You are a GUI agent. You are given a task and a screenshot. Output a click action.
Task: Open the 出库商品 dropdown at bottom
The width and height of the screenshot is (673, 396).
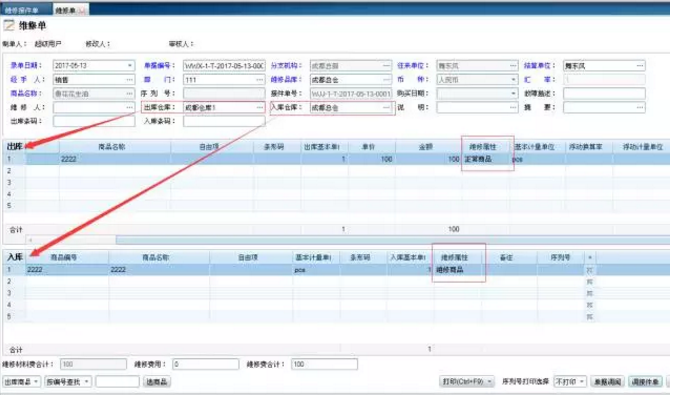pos(21,381)
